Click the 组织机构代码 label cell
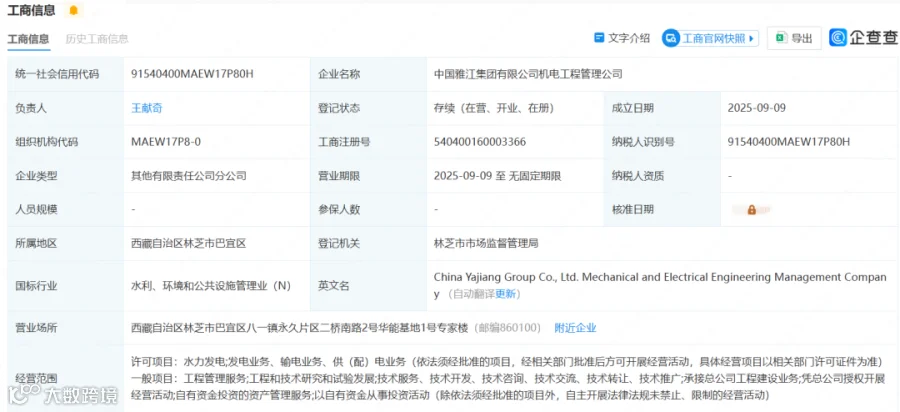900x412 pixels. [65, 142]
